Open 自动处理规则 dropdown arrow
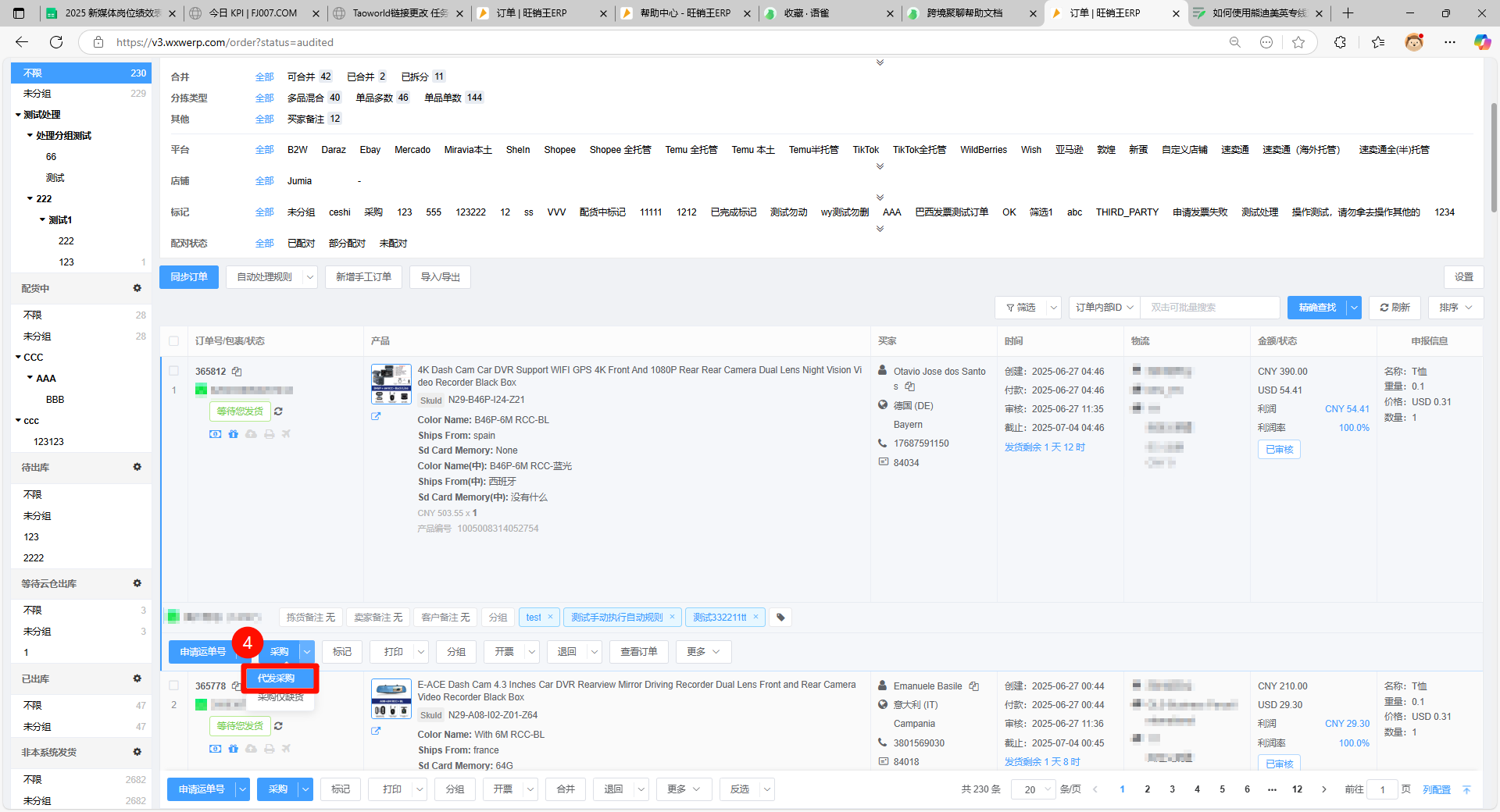Viewport: 1500px width, 812px height. [310, 277]
